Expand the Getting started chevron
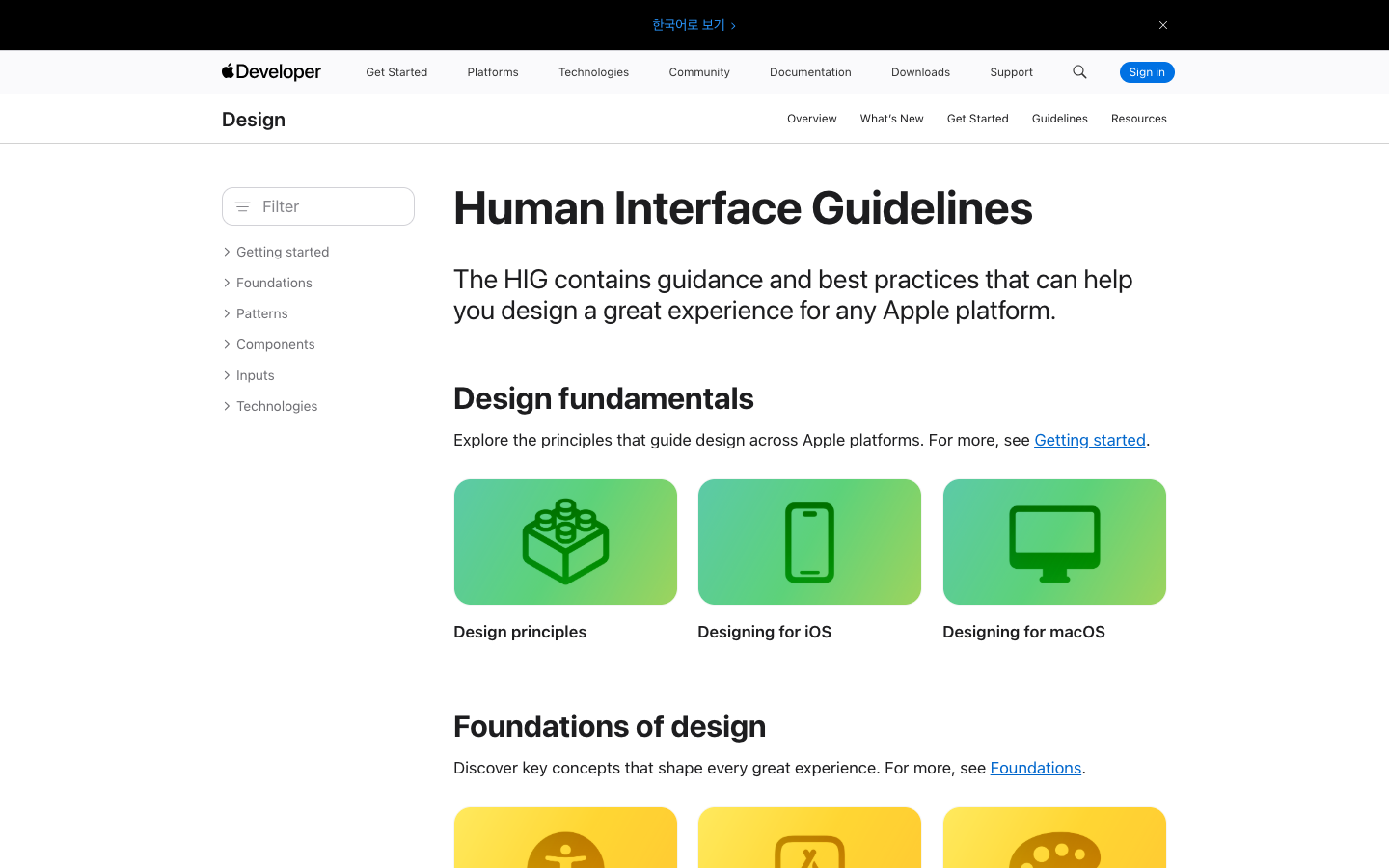This screenshot has width=1389, height=868. (x=227, y=252)
